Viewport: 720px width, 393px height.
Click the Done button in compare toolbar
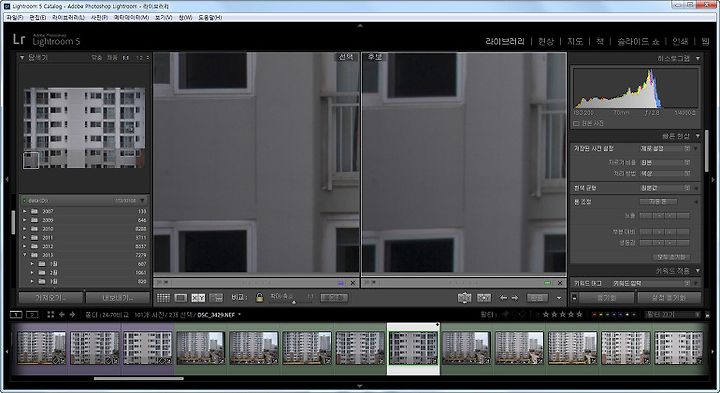(x=537, y=298)
